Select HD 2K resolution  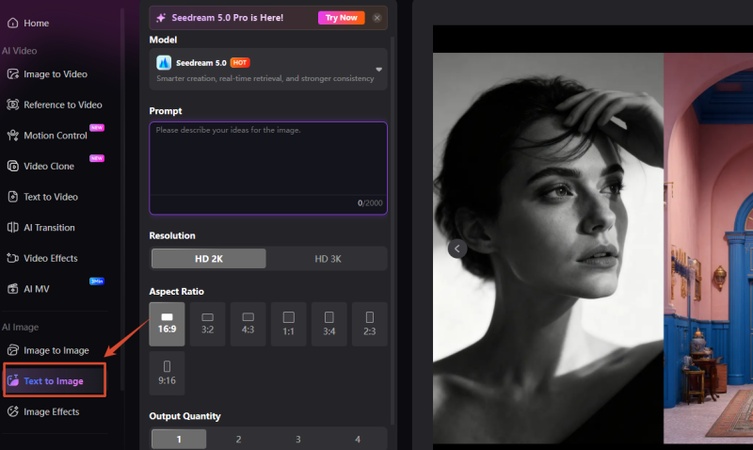208,258
